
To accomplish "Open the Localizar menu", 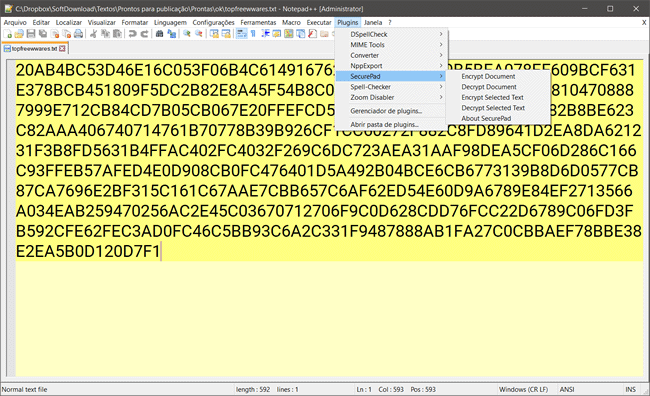I will click(x=69, y=22).
